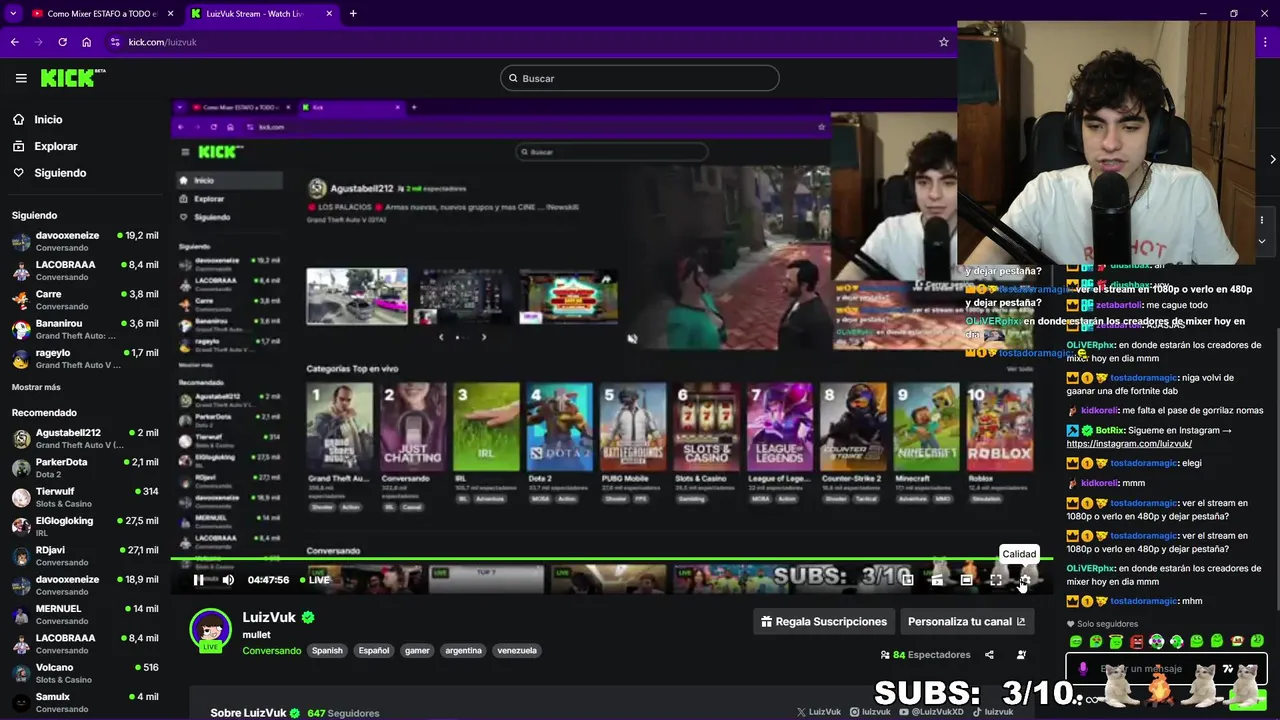Pause the LuizVuk live stream
The image size is (1280, 720).
(198, 580)
